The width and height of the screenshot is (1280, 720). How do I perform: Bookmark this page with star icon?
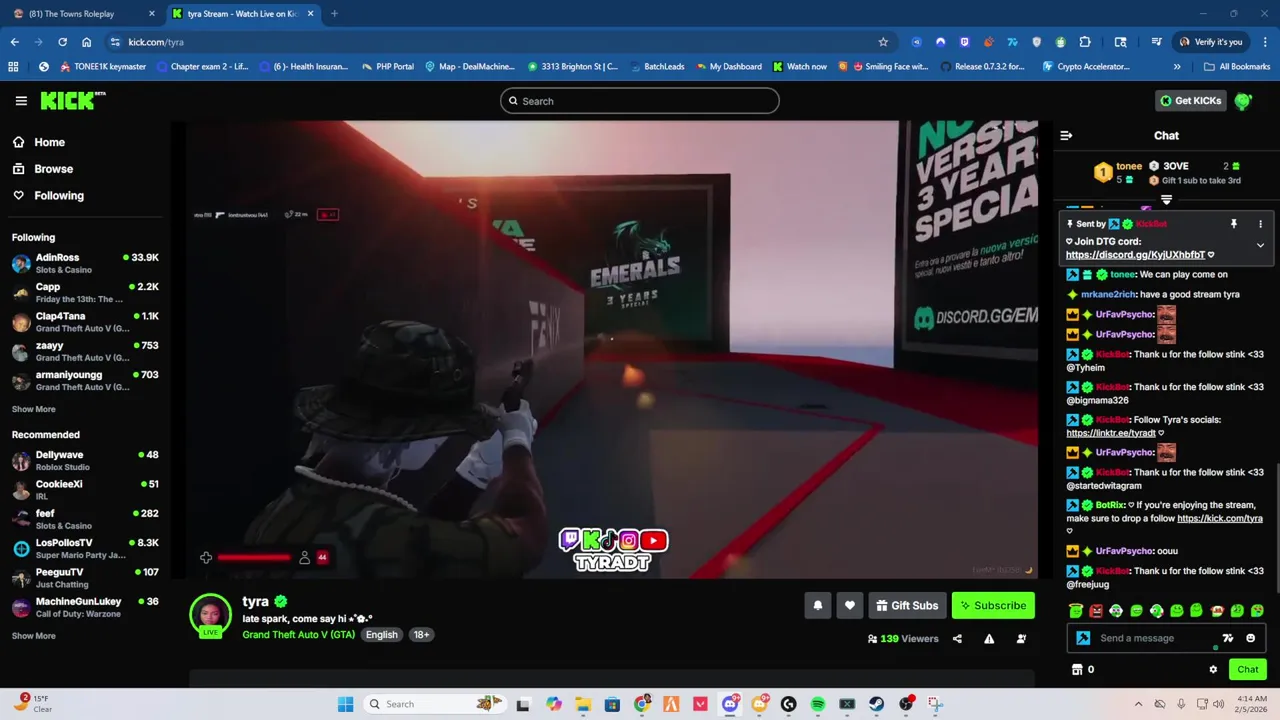tap(883, 42)
